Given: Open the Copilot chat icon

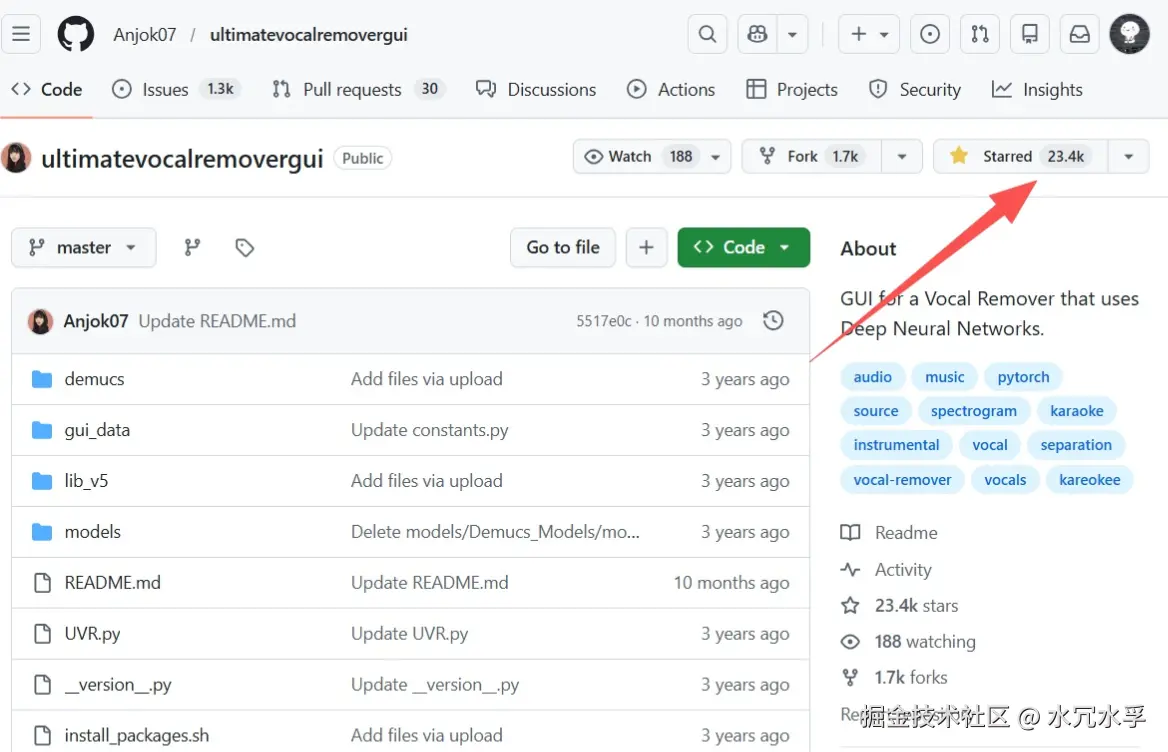Looking at the screenshot, I should click(x=758, y=34).
